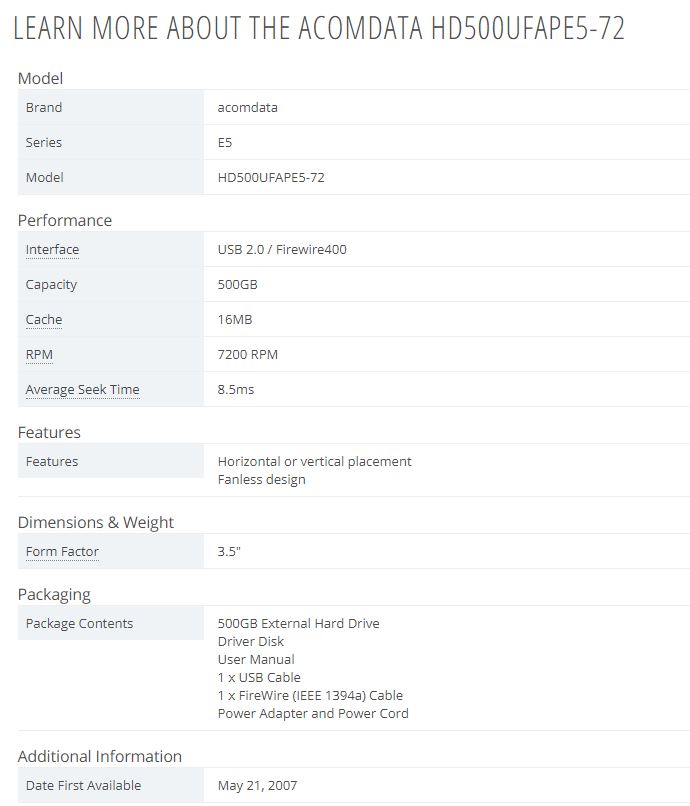The image size is (690, 806).
Task: Click the 8.5ms seek time value
Action: (x=235, y=390)
